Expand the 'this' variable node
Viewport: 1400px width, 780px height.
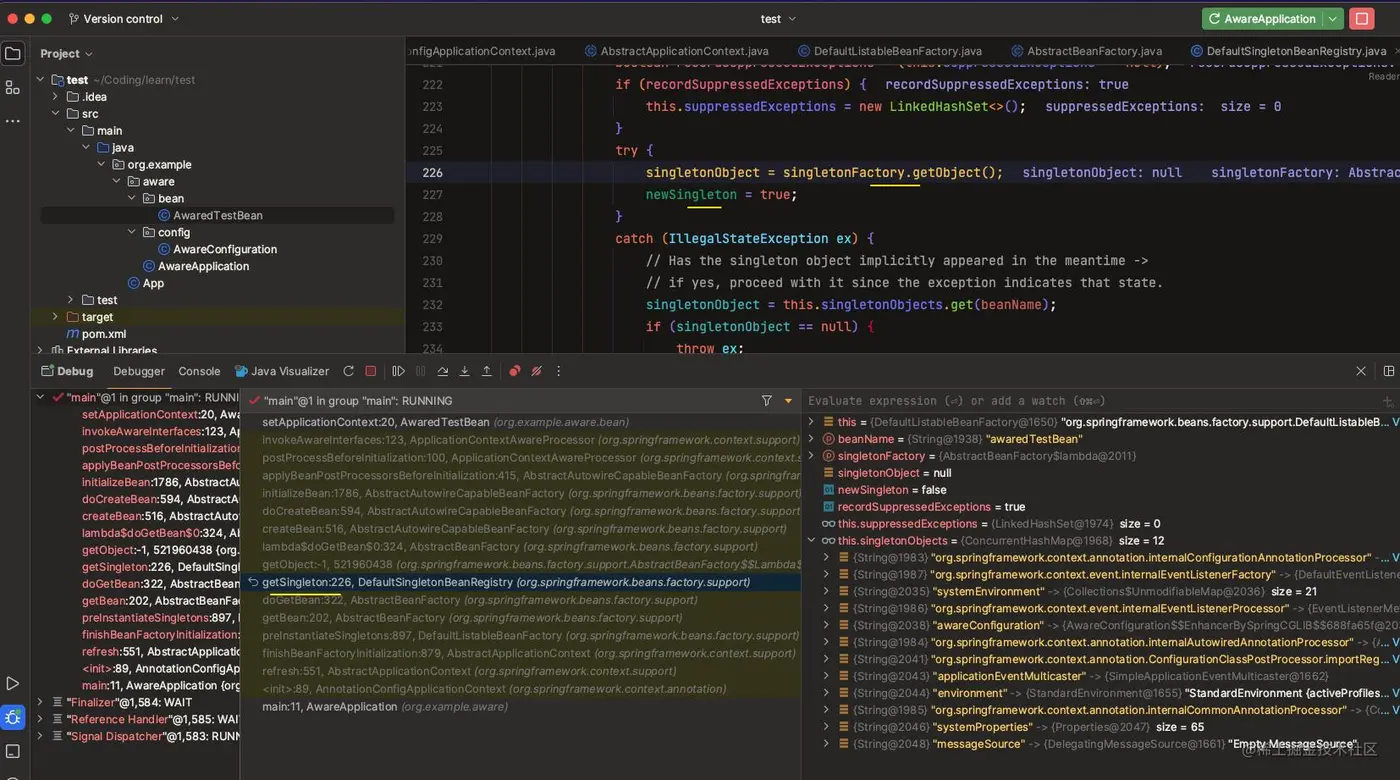(x=812, y=422)
